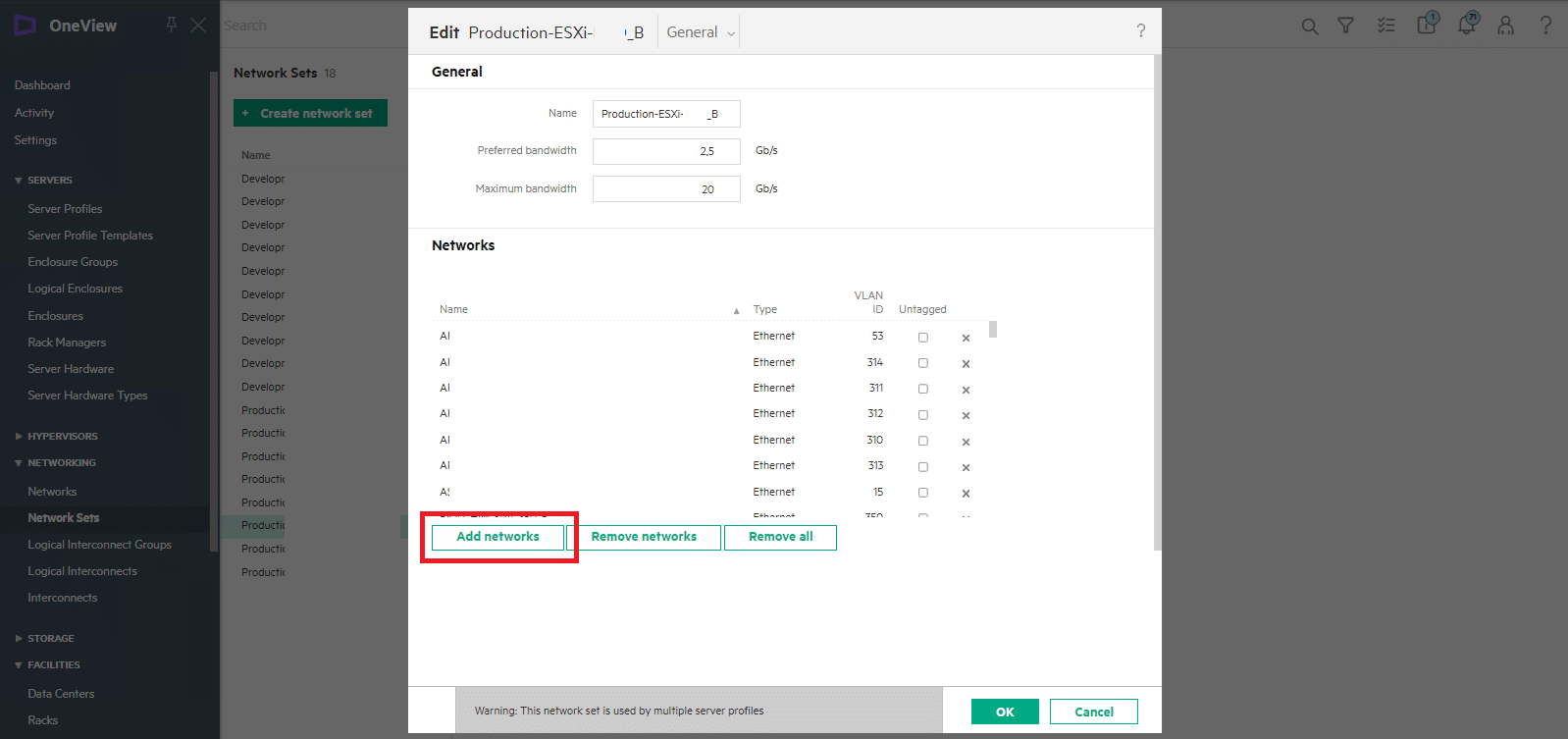Open the clipboard notifications icon in top bar
1568x739 pixels.
tap(1428, 24)
